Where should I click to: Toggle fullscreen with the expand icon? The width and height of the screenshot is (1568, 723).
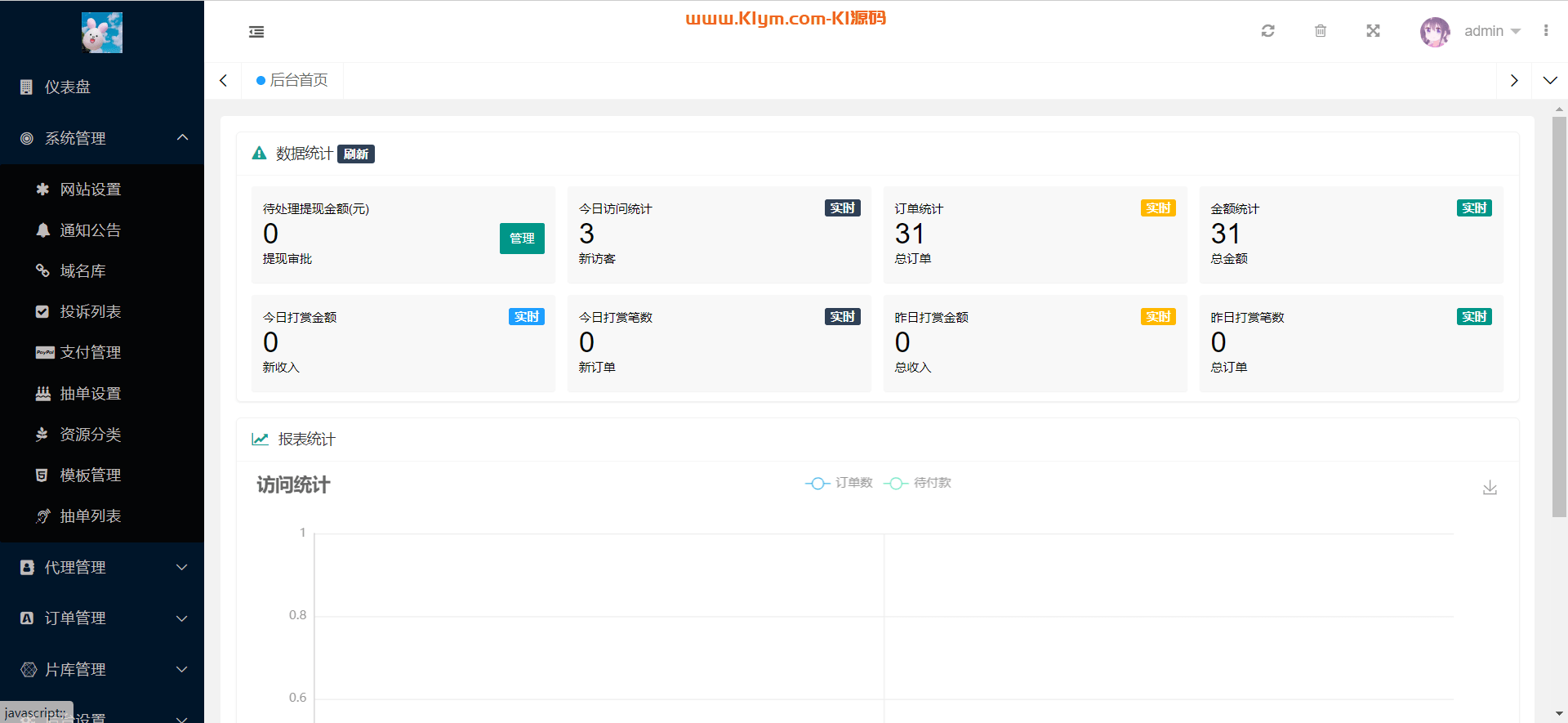1373,31
